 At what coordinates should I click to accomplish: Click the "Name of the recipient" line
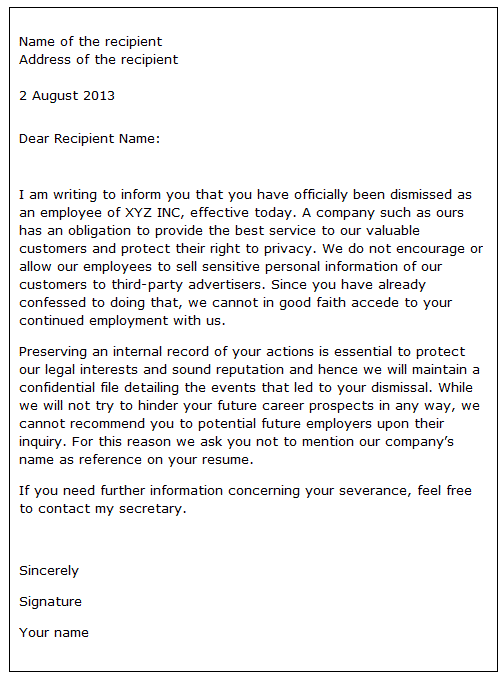pyautogui.click(x=90, y=42)
